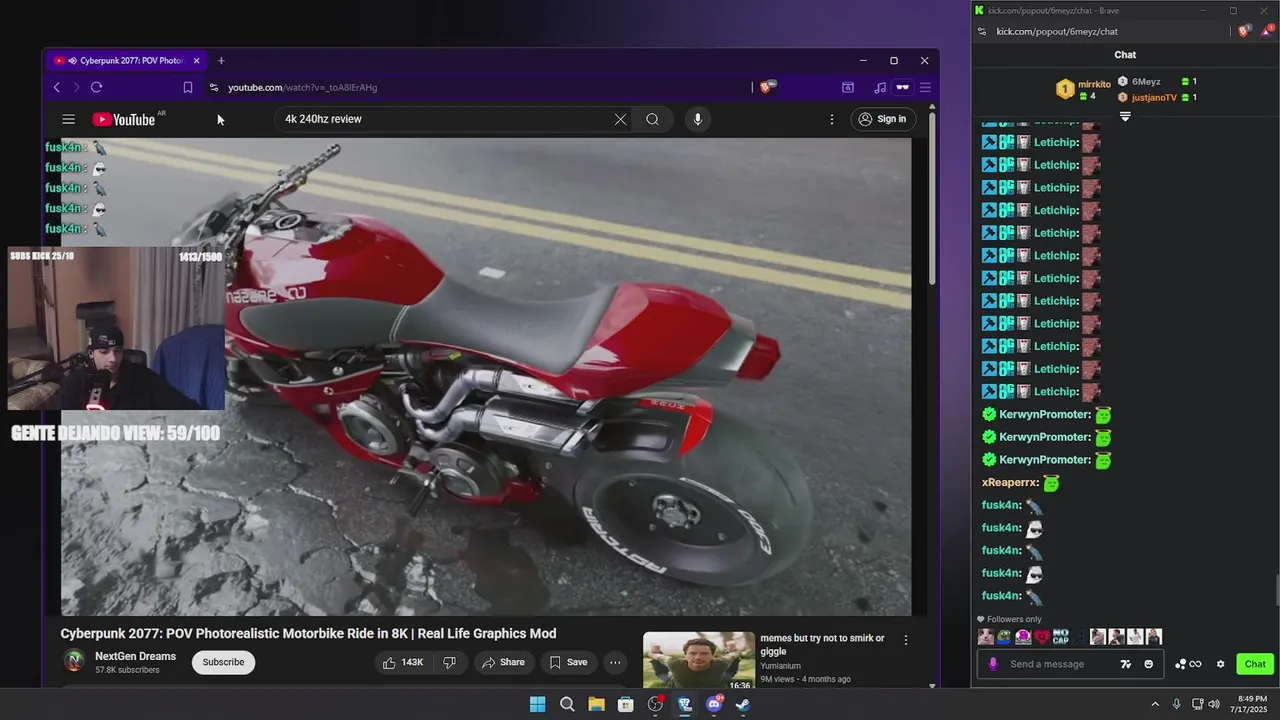Image resolution: width=1280 pixels, height=720 pixels.
Task: Open Brave Shields in YouTube window
Action: pos(766,87)
